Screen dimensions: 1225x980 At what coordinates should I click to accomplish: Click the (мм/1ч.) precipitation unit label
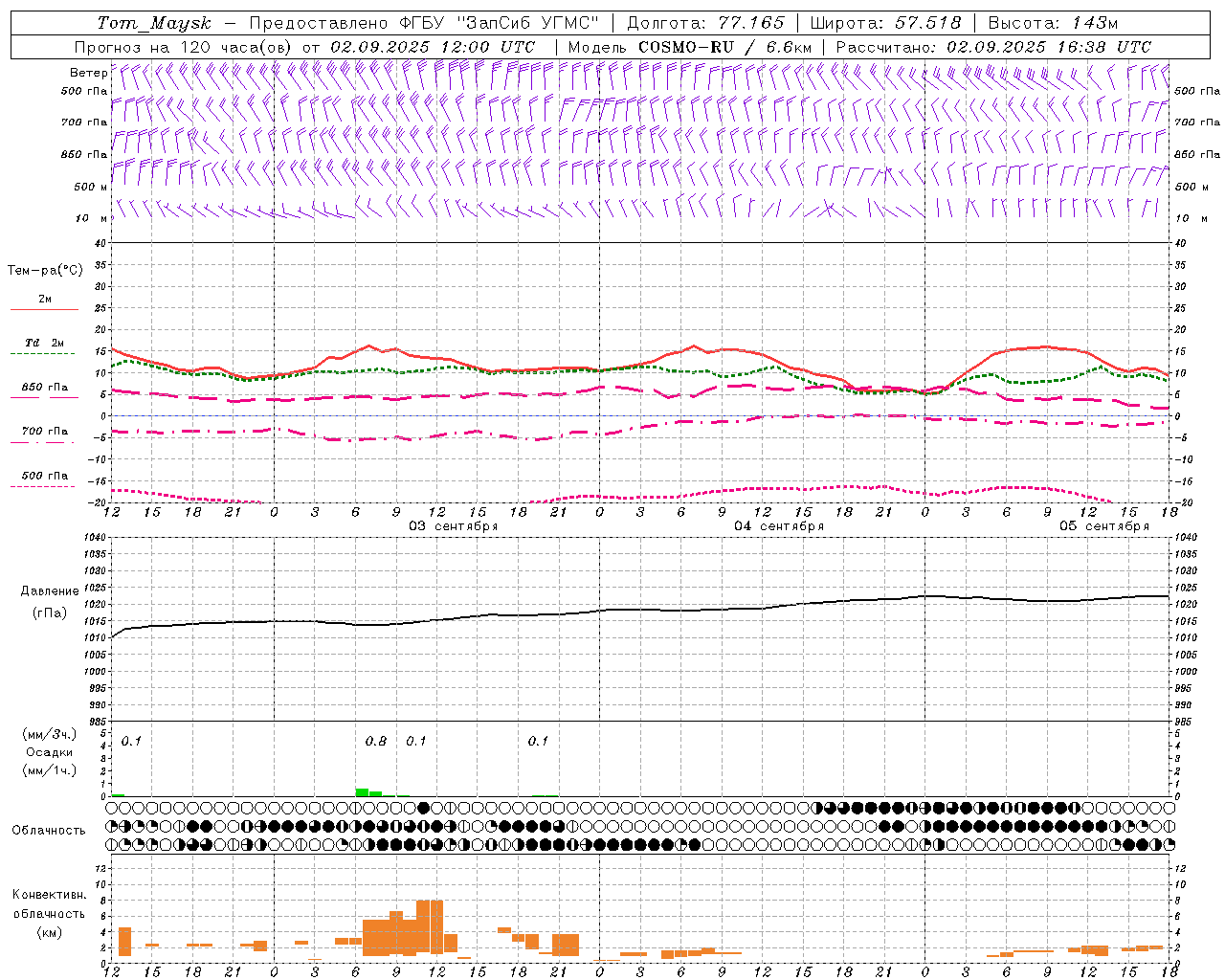pos(50,770)
